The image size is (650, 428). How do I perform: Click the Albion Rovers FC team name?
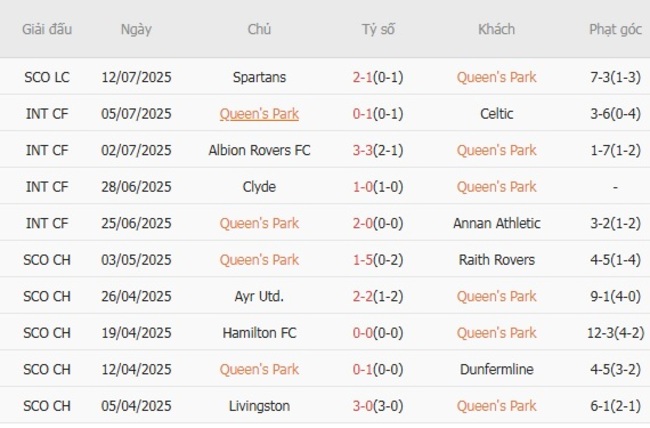pos(259,150)
